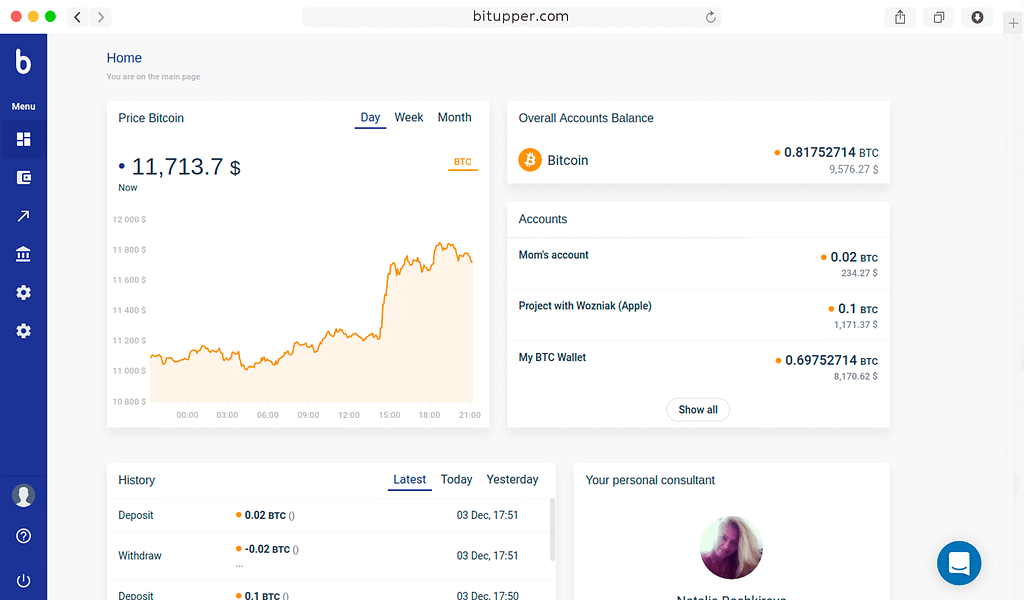Open the chat support bubble button
This screenshot has width=1024, height=600.
(x=959, y=563)
